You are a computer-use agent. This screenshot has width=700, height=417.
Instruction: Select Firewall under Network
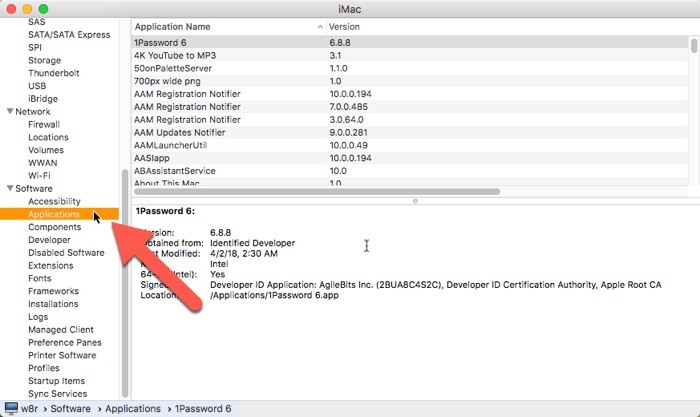click(44, 124)
